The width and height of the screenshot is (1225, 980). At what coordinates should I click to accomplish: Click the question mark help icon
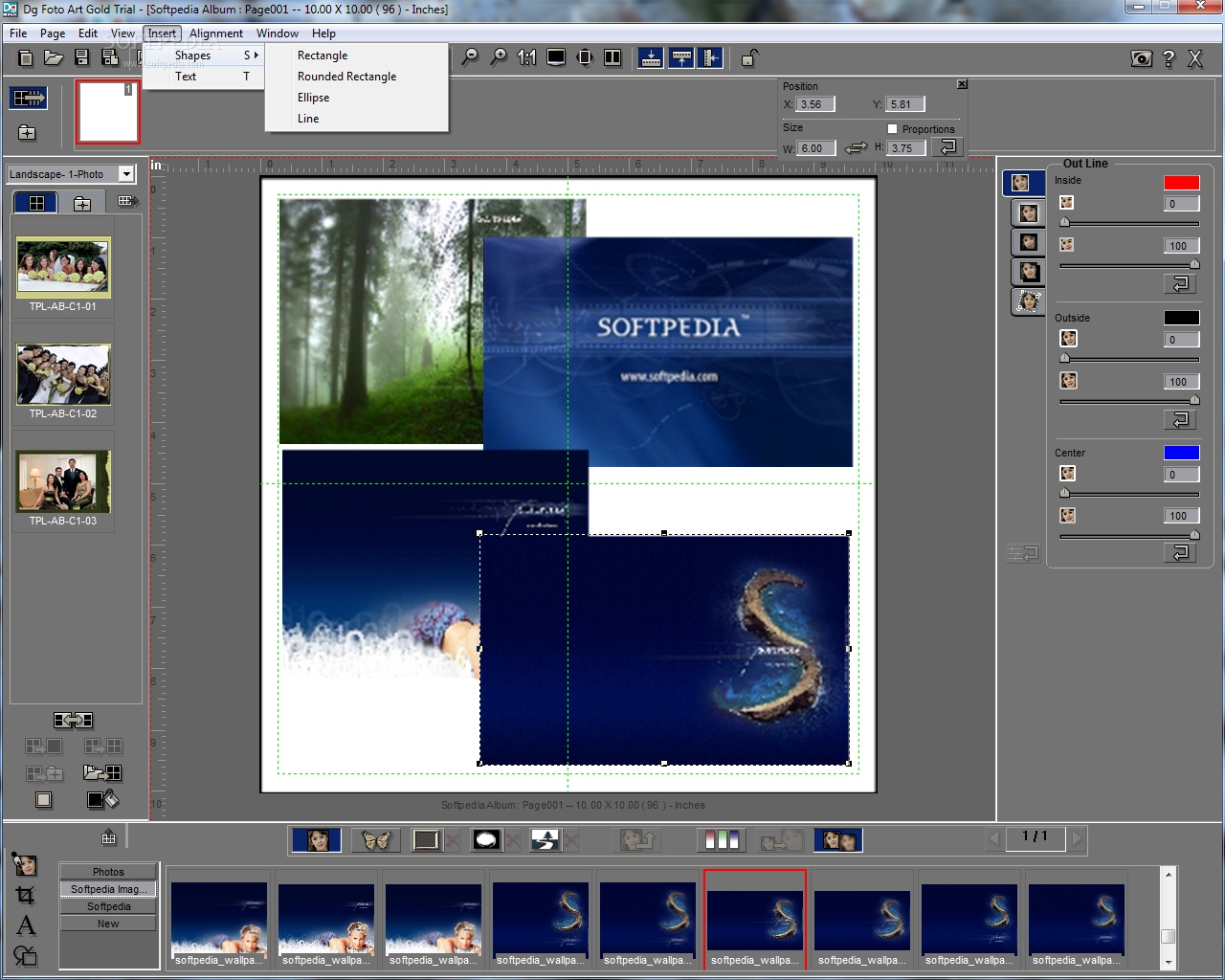click(1169, 59)
